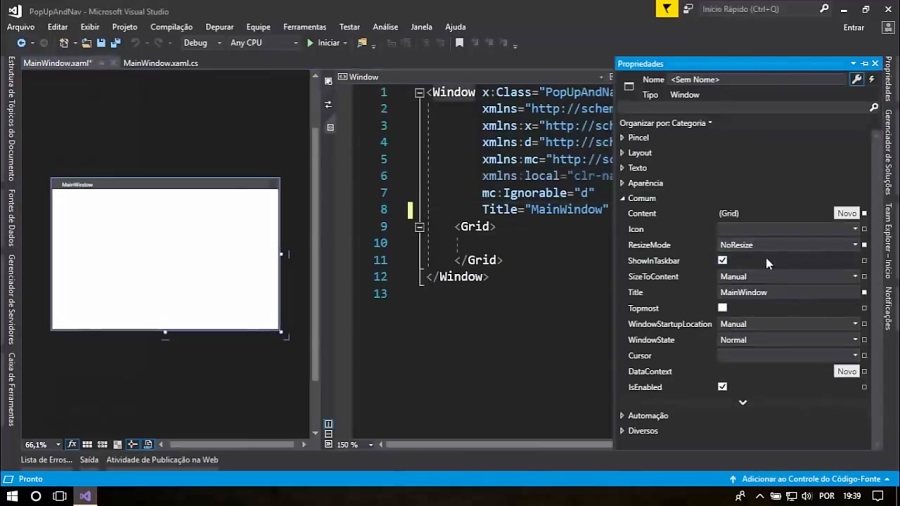The image size is (900, 506).
Task: Open the Saída output tab
Action: click(89, 460)
